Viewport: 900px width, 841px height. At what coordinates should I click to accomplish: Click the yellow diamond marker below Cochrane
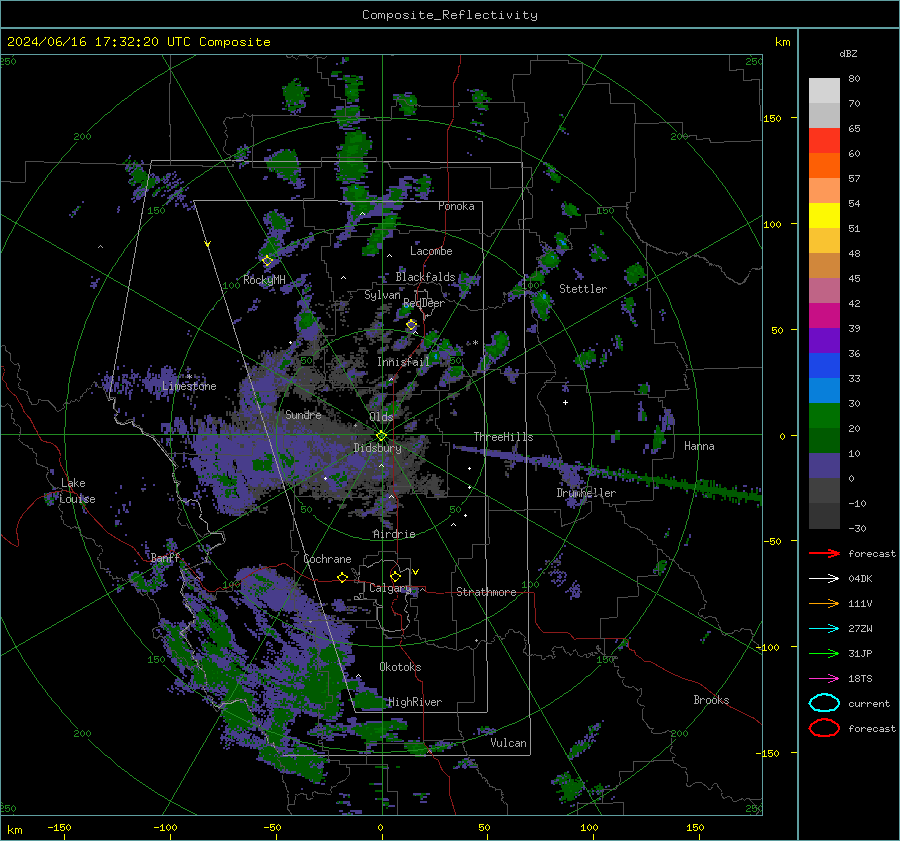[x=343, y=578]
